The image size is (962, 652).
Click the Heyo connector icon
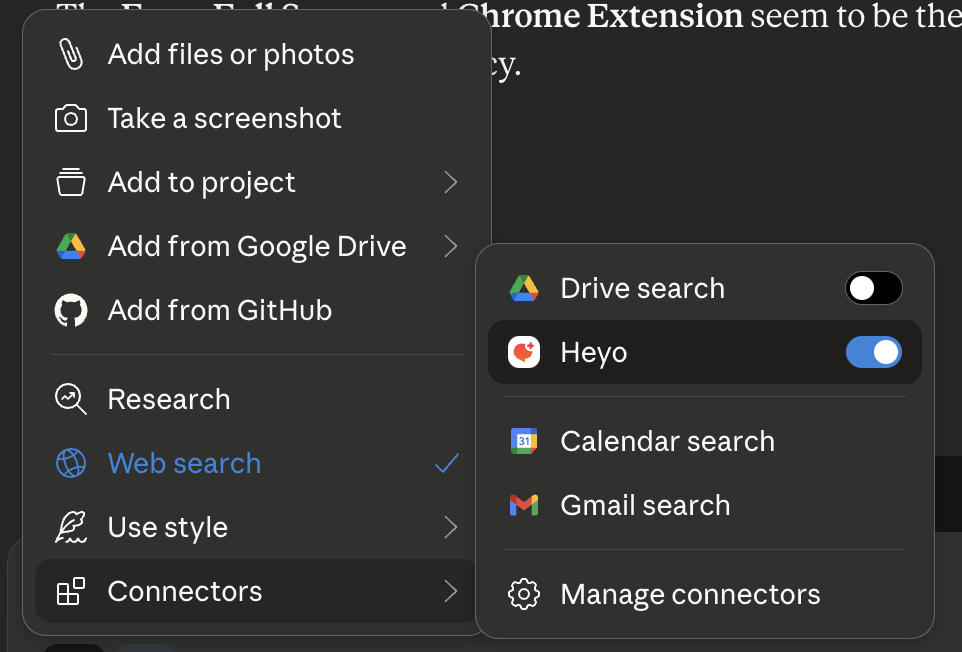click(x=523, y=352)
